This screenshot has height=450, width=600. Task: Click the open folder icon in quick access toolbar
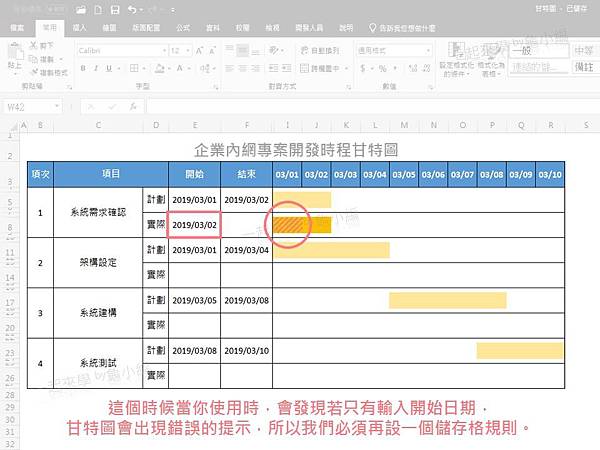(x=80, y=10)
